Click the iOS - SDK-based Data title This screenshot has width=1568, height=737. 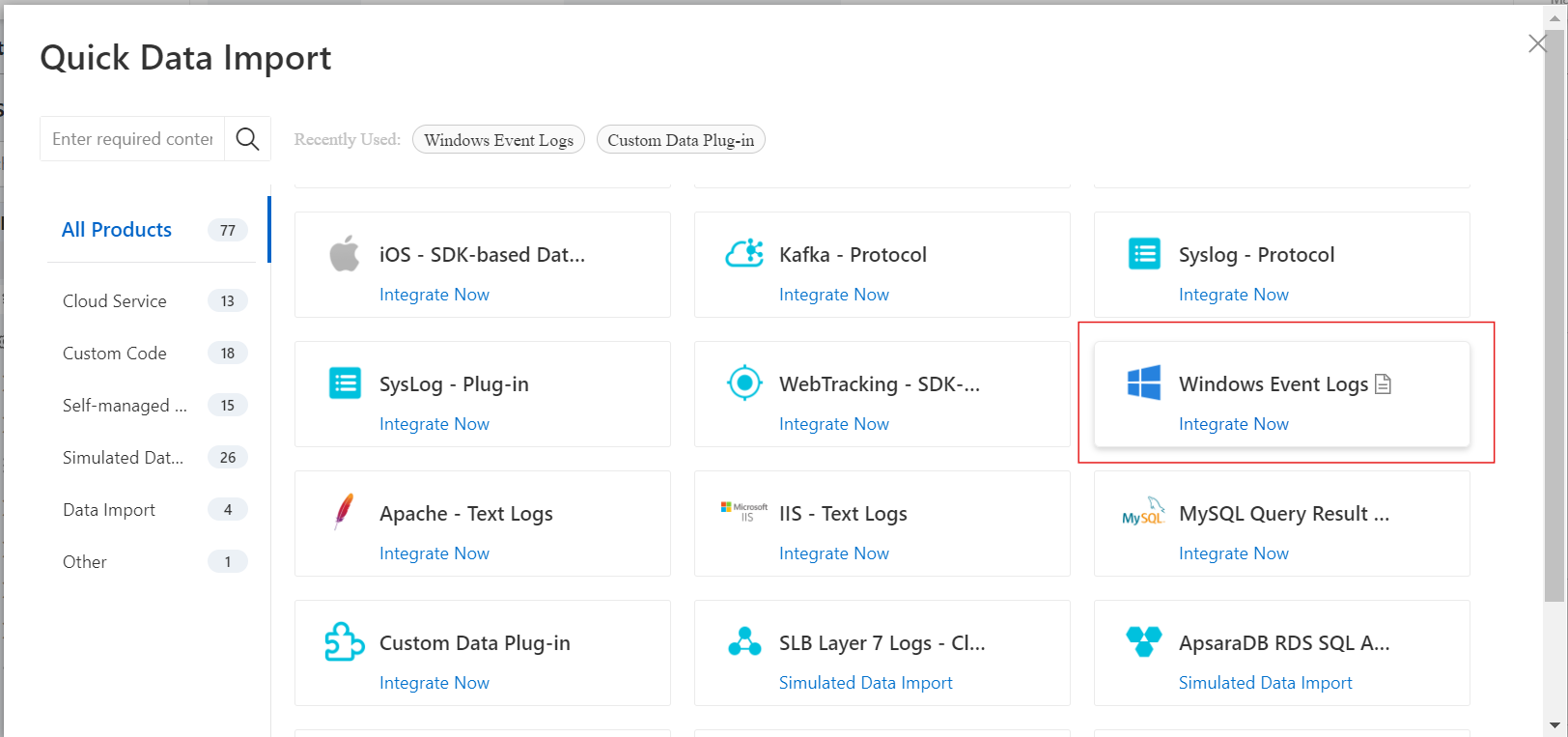pyautogui.click(x=482, y=255)
